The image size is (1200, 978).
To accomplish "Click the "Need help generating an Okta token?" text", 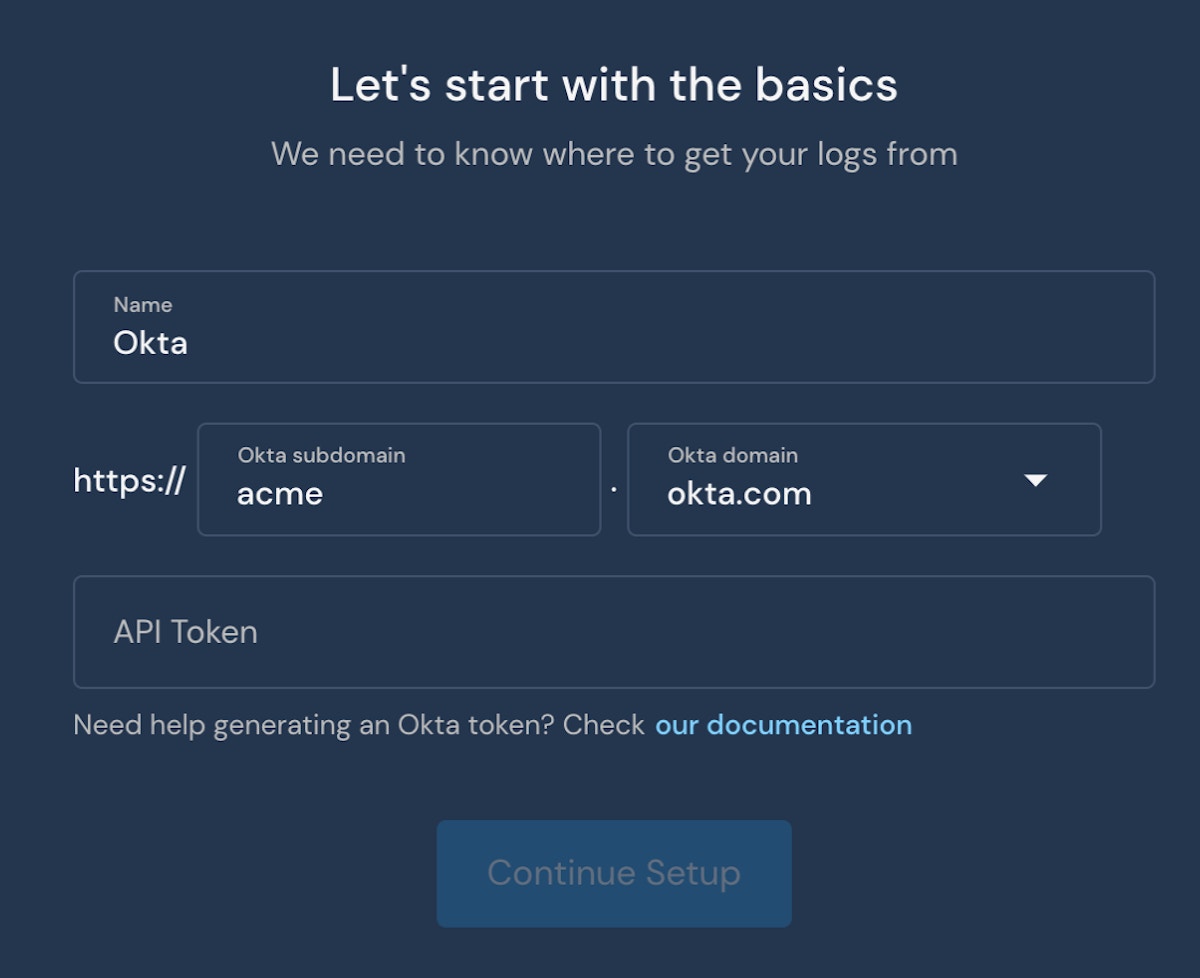I will coord(358,725).
